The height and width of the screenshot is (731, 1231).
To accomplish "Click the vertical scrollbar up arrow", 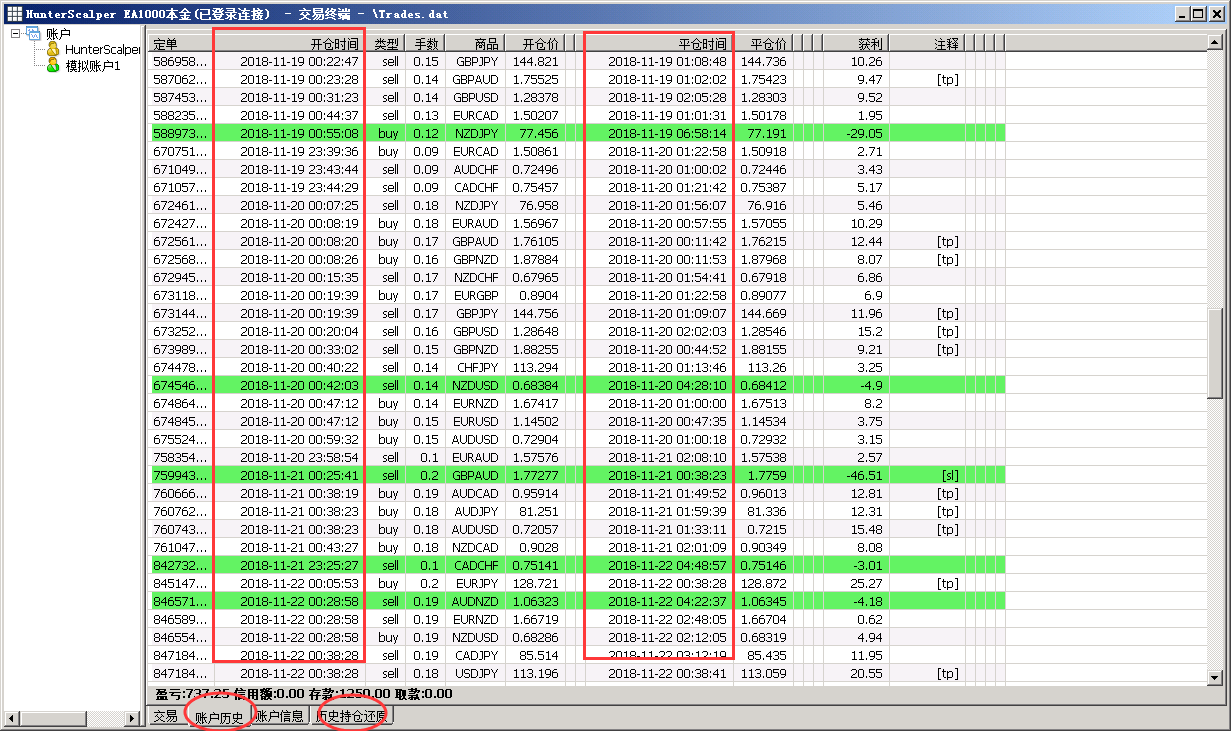I will tap(1215, 44).
